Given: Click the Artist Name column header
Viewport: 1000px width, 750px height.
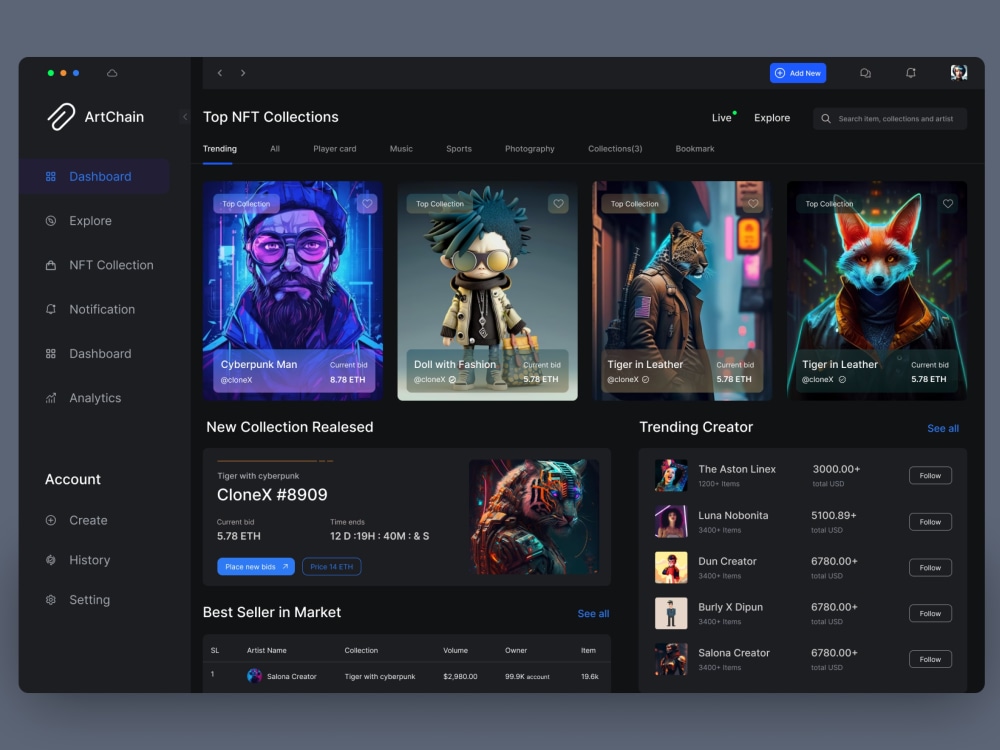Looking at the screenshot, I should (267, 651).
